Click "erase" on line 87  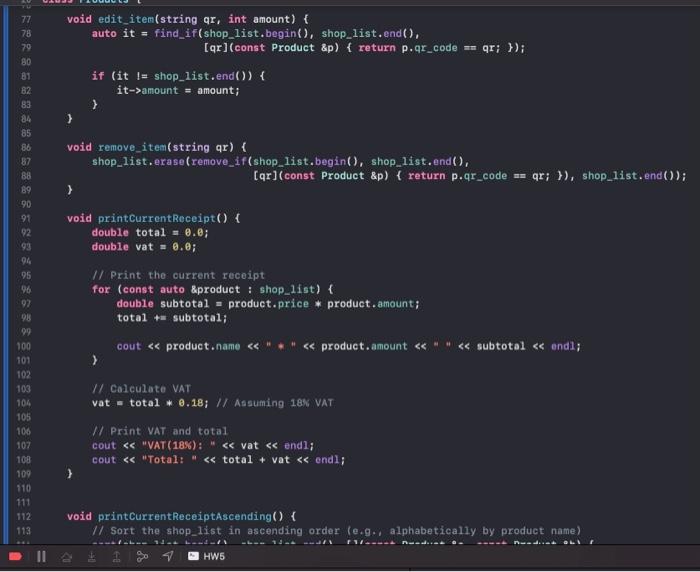pos(169,162)
